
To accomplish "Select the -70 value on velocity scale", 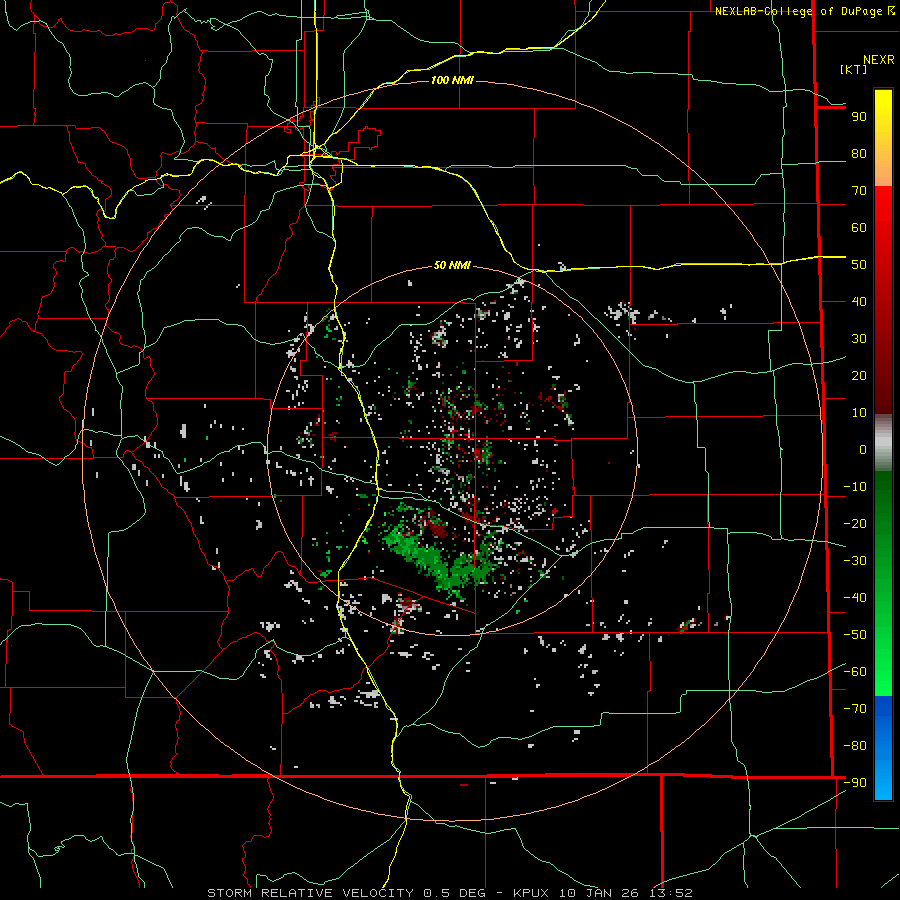I will click(x=855, y=709).
